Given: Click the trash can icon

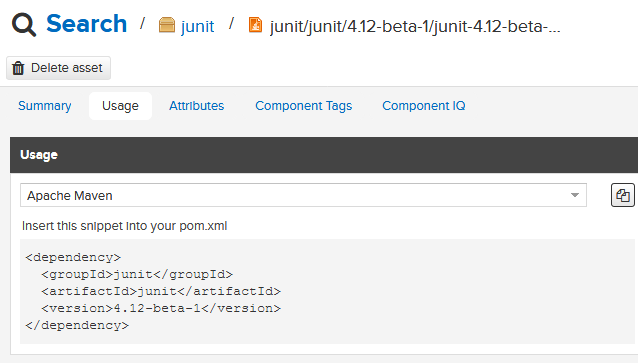Looking at the screenshot, I should click(18, 68).
